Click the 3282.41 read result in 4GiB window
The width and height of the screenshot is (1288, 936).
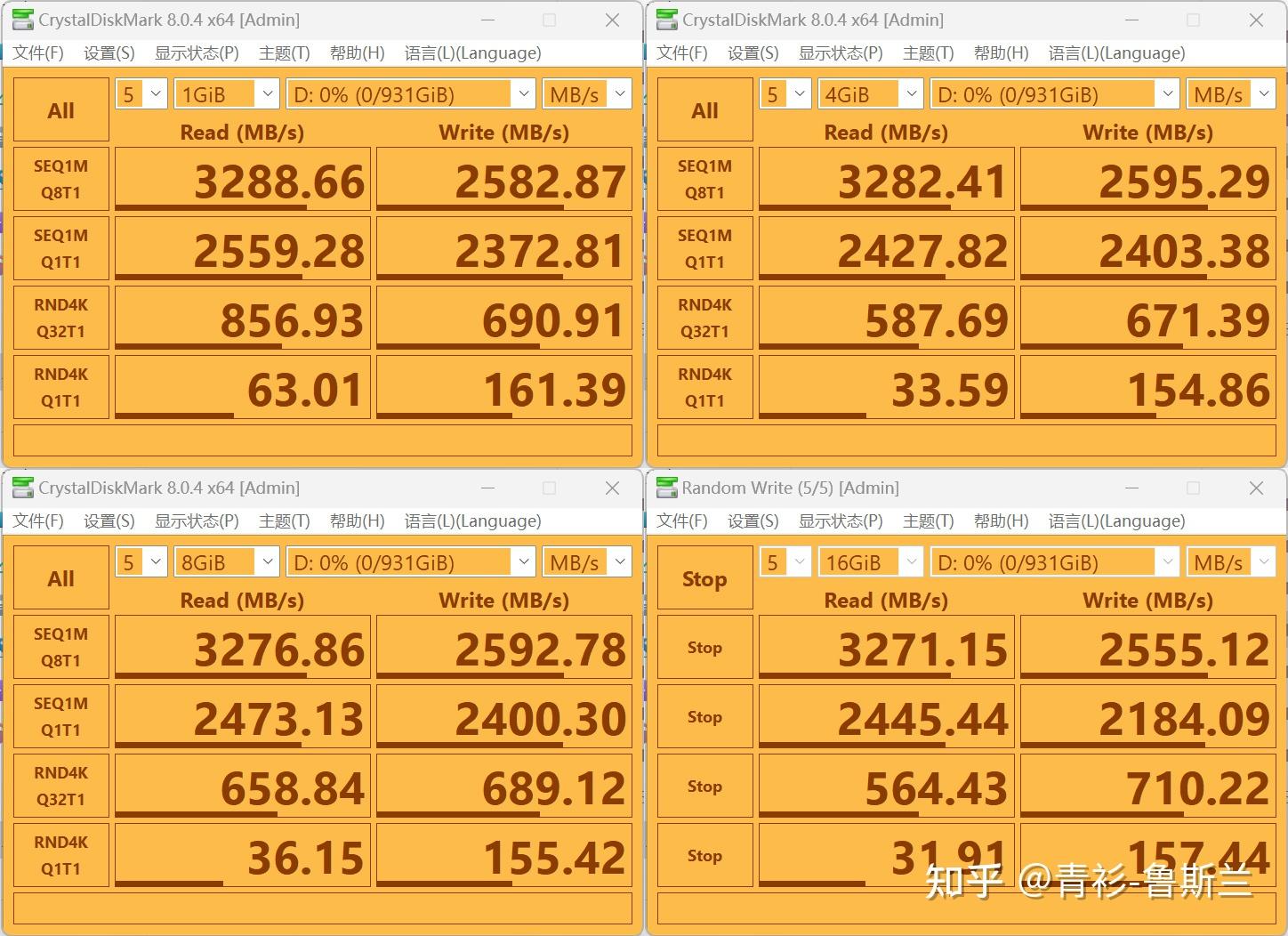(887, 180)
